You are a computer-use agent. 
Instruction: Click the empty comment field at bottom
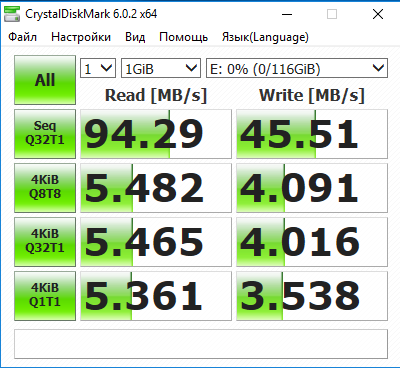coord(201,344)
